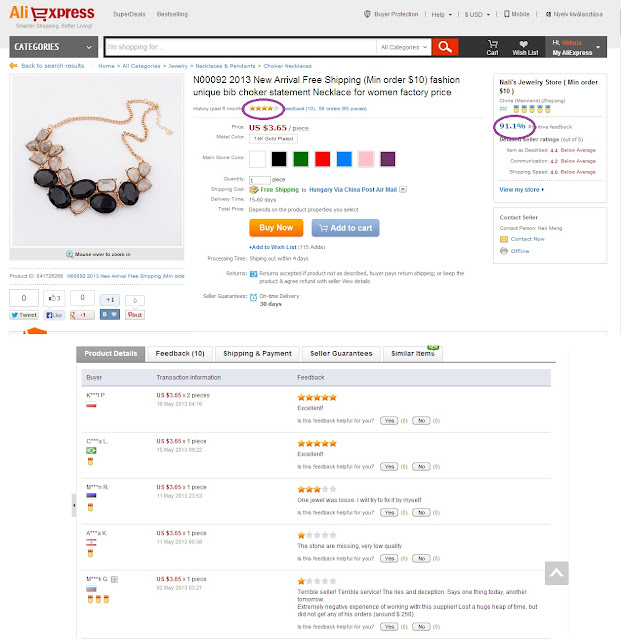Open the shipping method dropdown for China Post Air Mail
The image size is (621, 640).
point(403,189)
